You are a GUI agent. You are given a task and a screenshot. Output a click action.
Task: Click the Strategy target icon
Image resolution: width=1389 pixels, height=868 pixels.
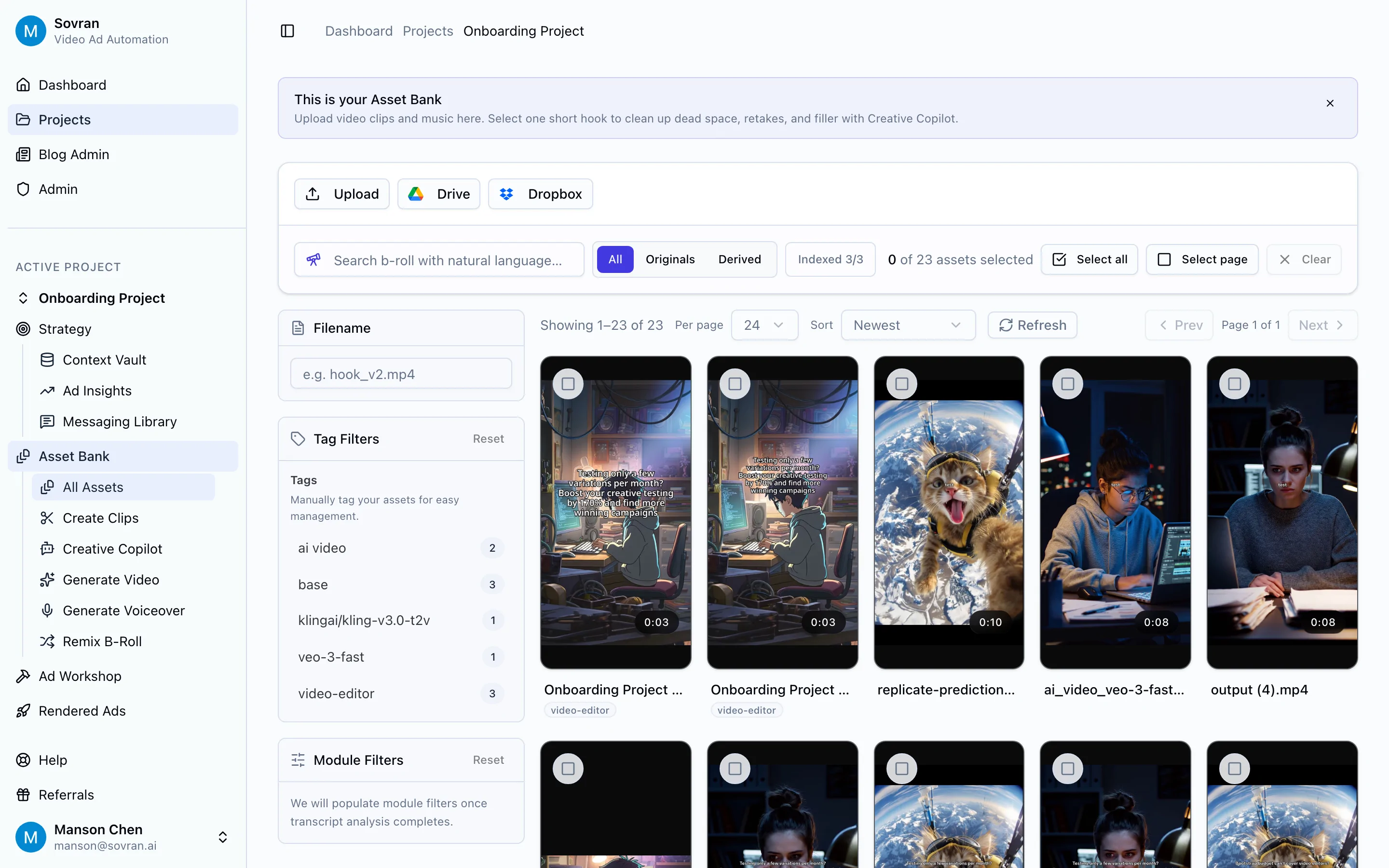23,329
